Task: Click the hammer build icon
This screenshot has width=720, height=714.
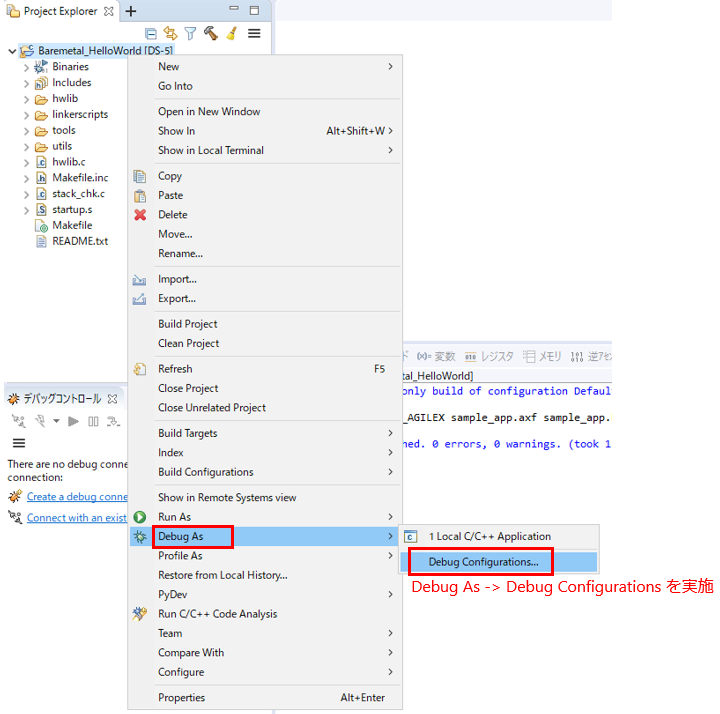Action: tap(210, 33)
